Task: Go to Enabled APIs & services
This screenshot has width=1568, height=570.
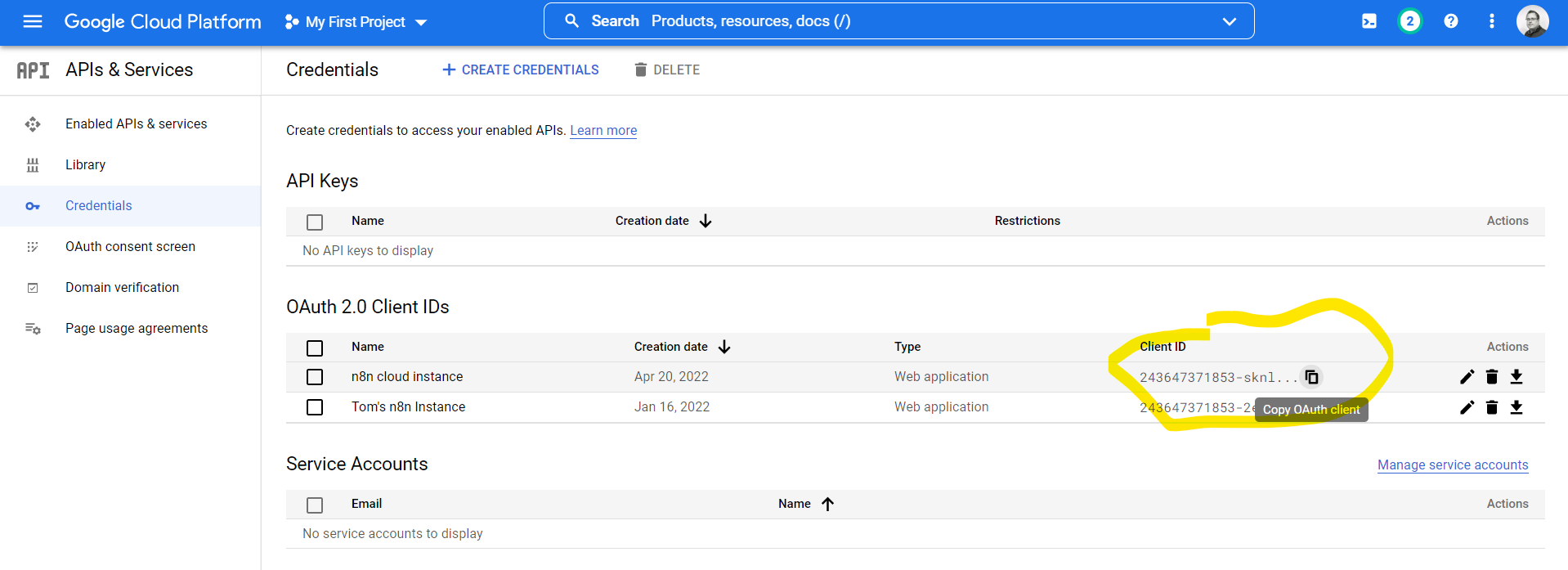Action: point(136,123)
